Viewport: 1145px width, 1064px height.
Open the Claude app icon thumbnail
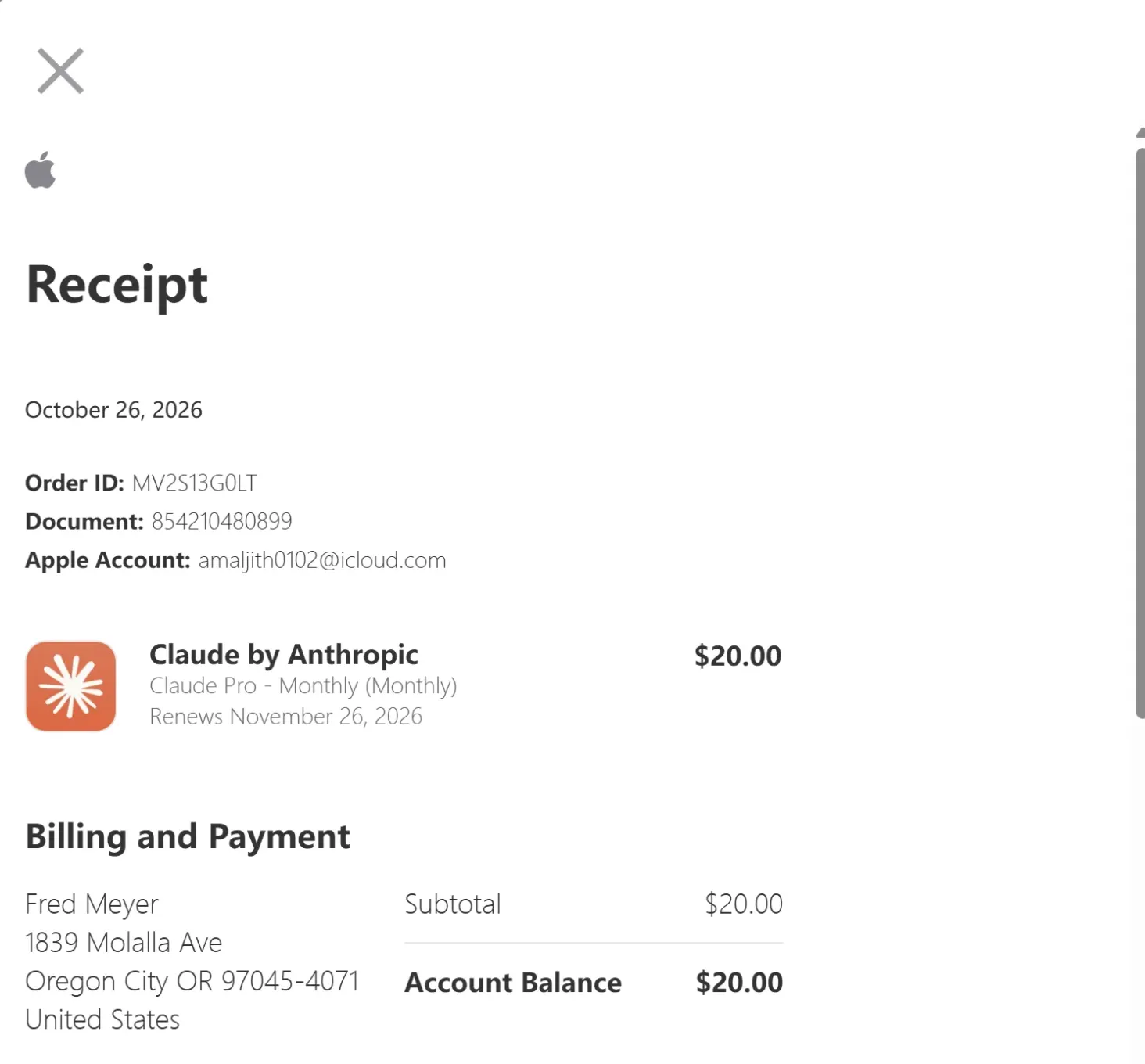click(71, 686)
